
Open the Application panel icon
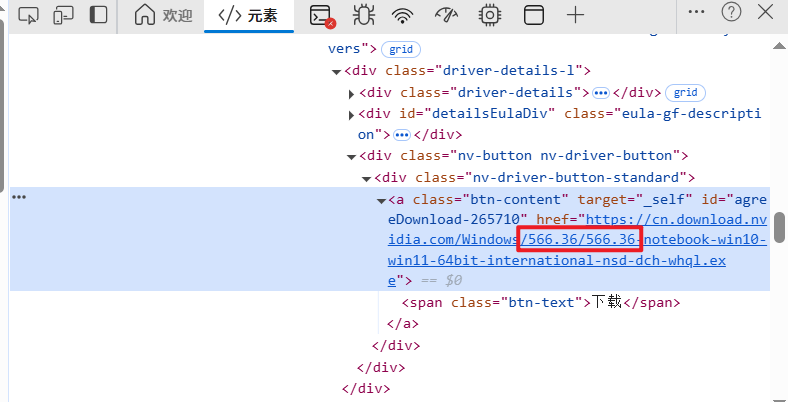(534, 15)
